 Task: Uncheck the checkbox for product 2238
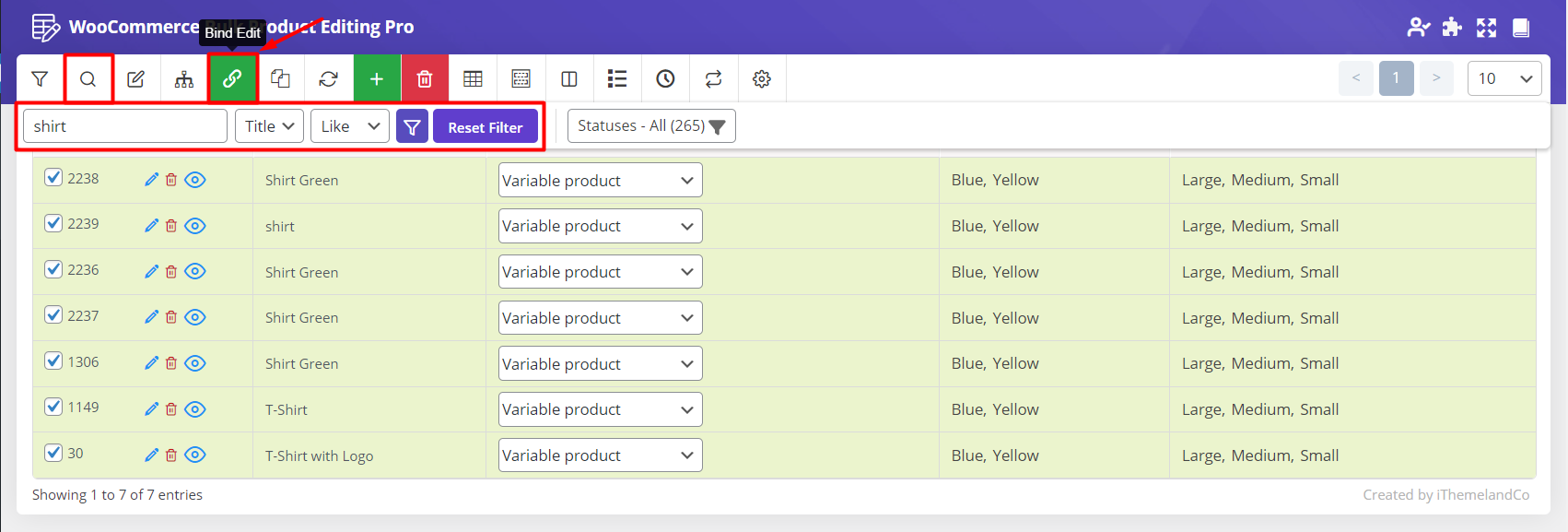click(53, 178)
